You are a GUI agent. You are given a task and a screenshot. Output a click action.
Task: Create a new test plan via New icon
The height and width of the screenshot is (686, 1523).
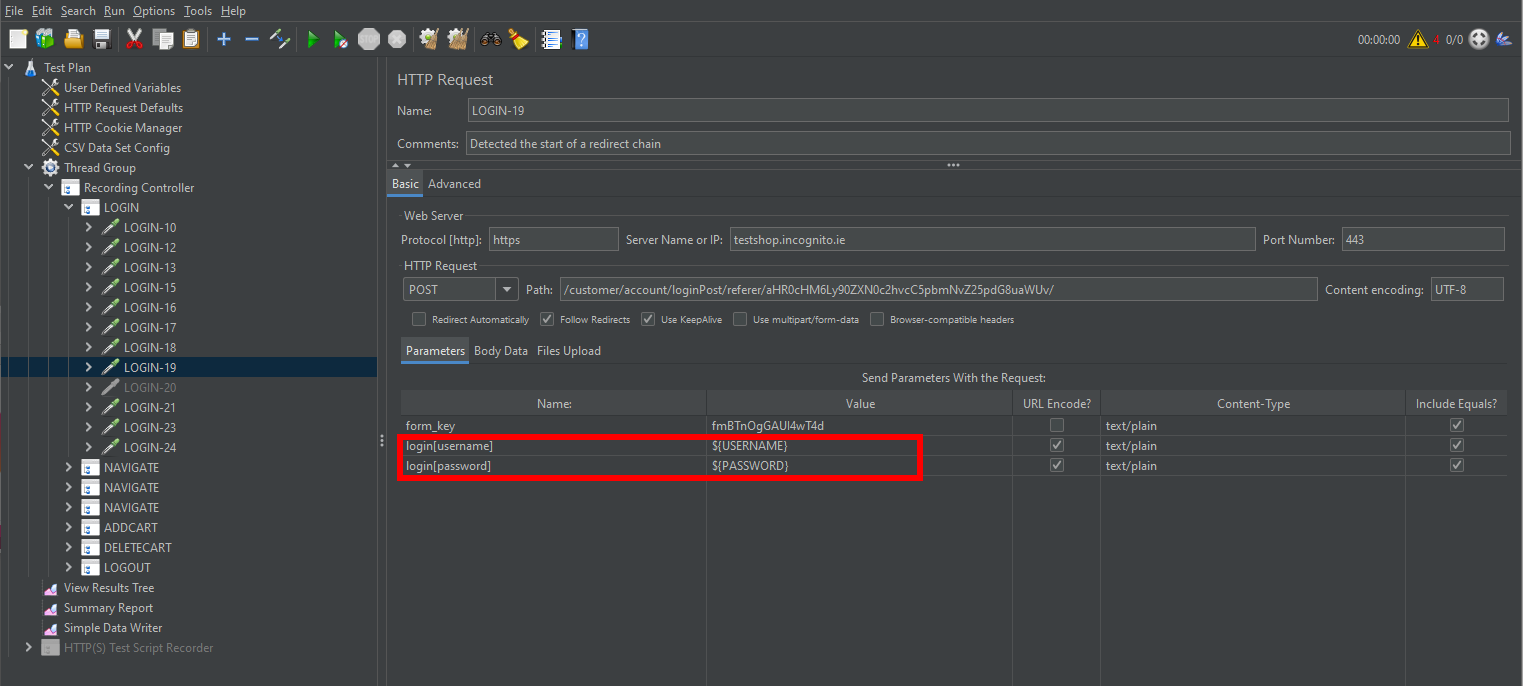pyautogui.click(x=18, y=39)
